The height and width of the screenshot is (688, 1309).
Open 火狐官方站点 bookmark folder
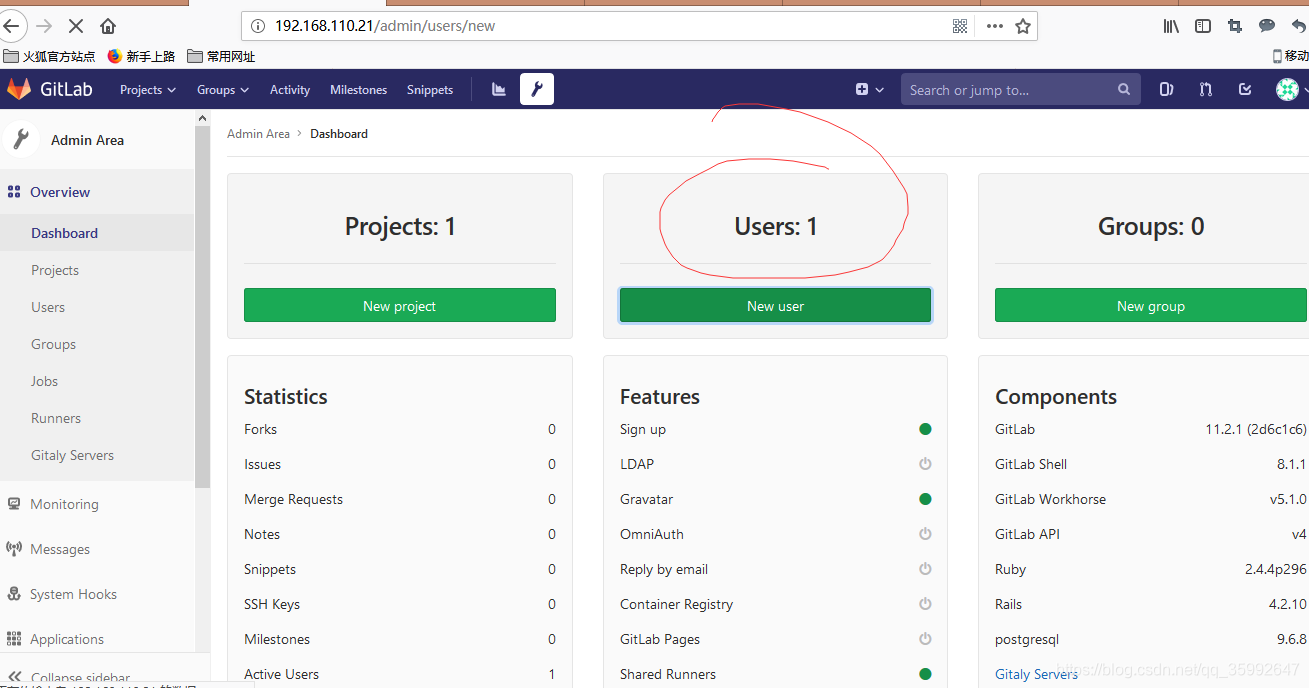[50, 57]
